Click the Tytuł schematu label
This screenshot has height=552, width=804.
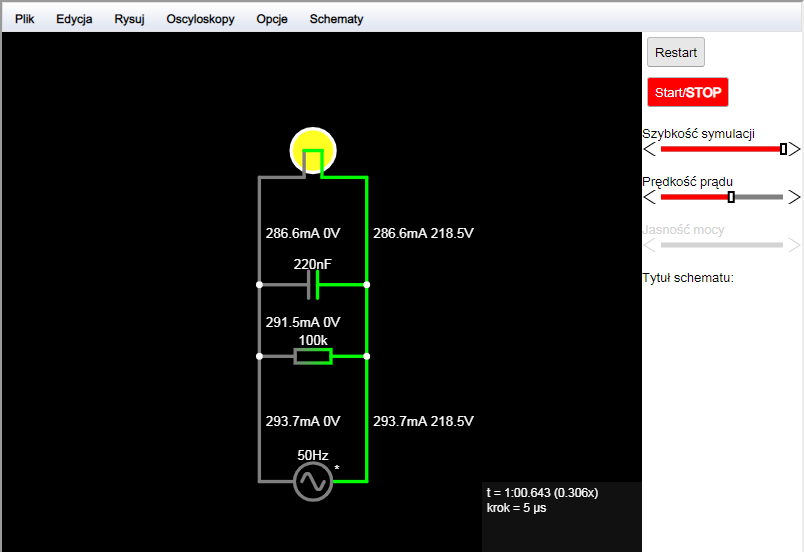[x=688, y=278]
